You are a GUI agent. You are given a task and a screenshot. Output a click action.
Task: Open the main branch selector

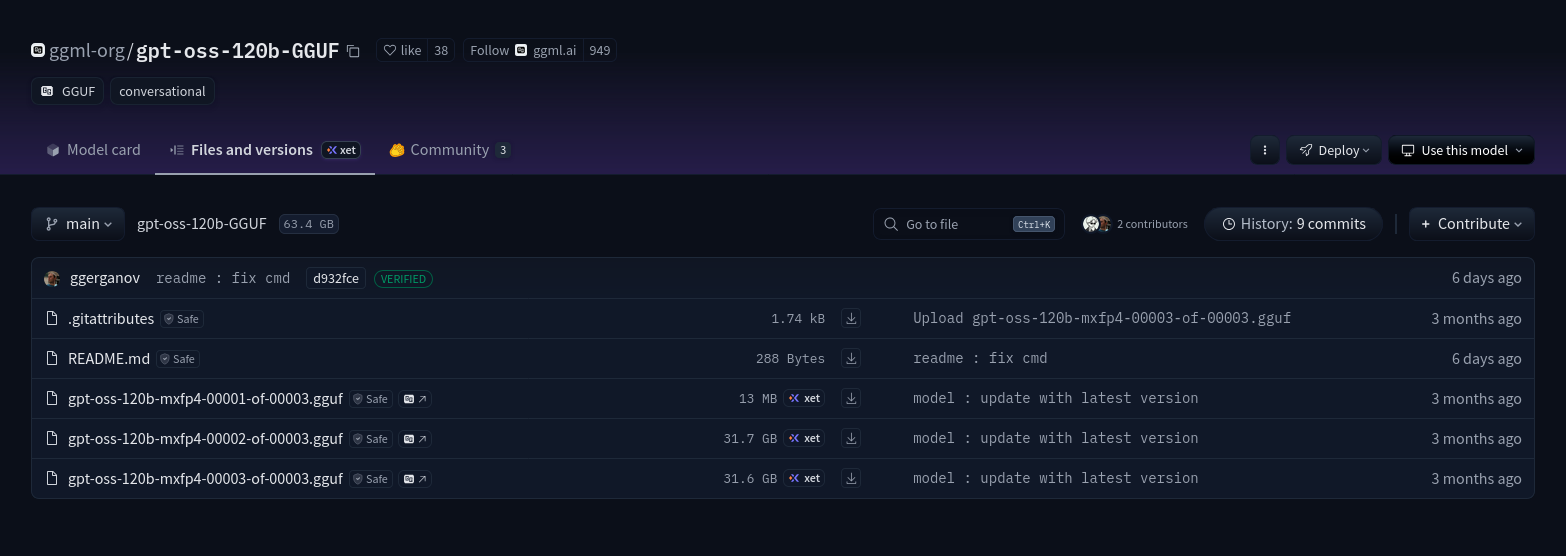tap(78, 224)
